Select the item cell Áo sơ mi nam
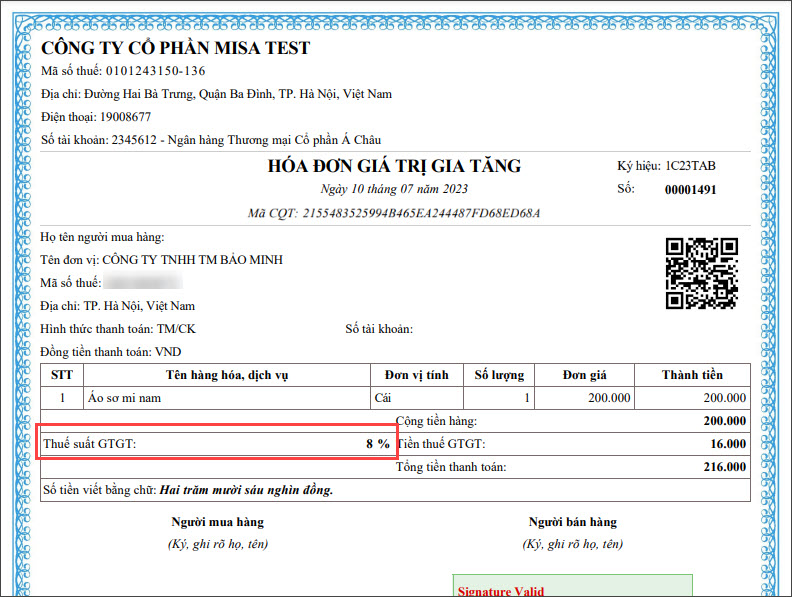This screenshot has height=597, width=792. (x=124, y=398)
